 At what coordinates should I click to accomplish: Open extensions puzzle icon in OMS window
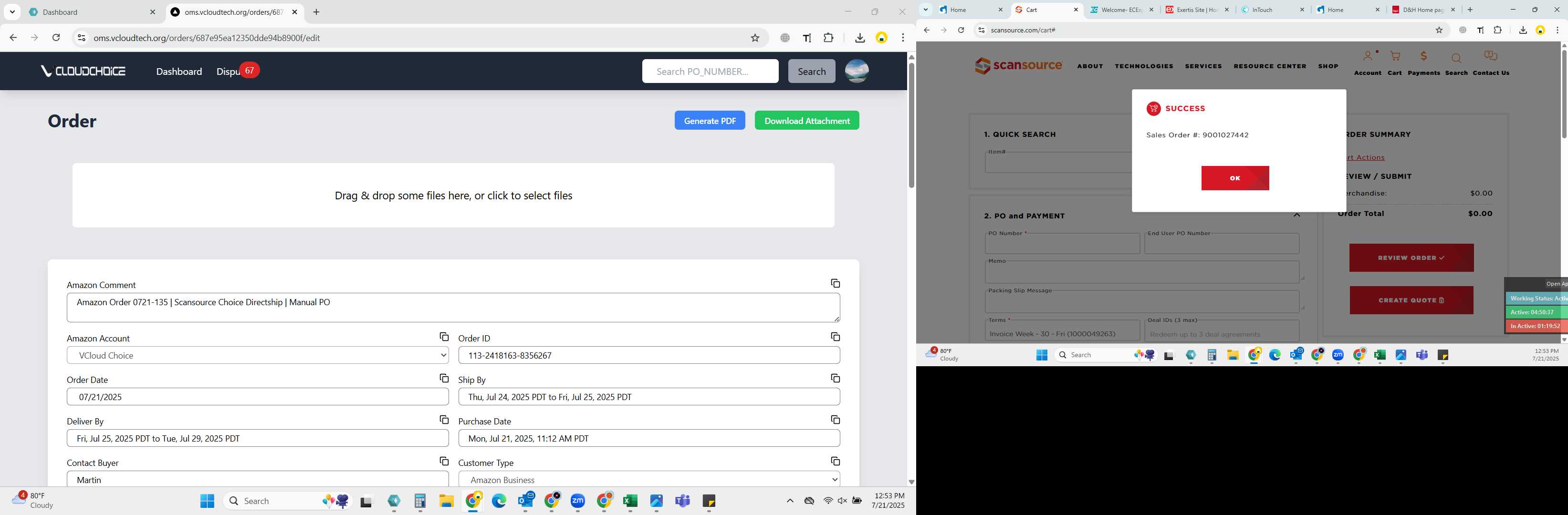click(828, 38)
